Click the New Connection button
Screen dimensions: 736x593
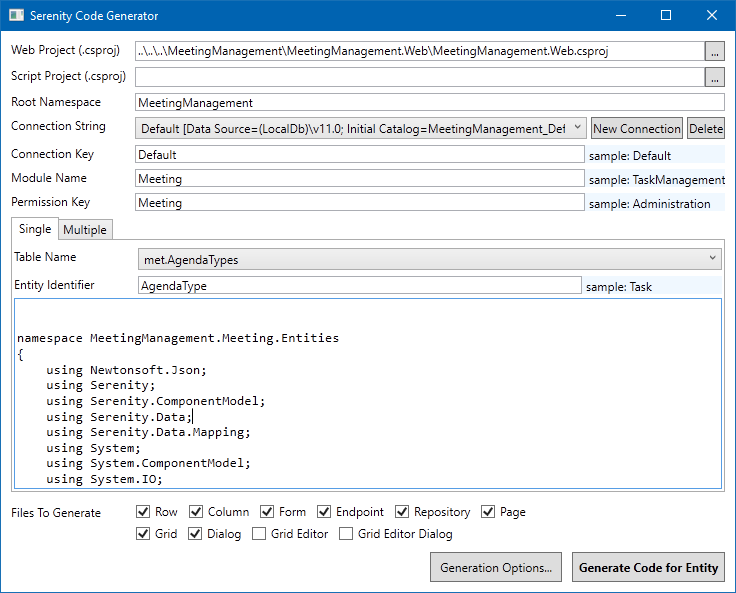point(636,128)
